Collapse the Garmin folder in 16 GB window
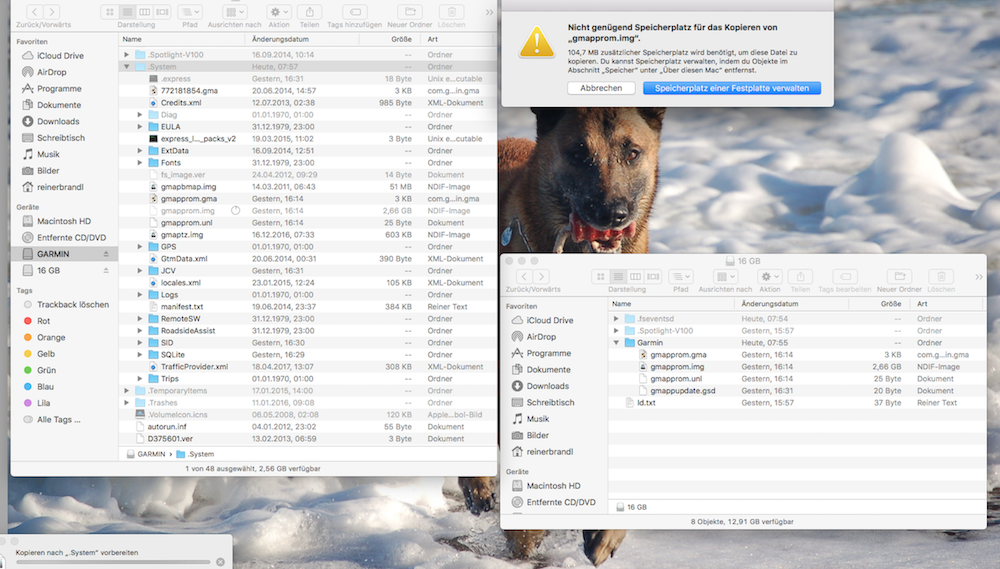This screenshot has width=1000, height=569. 616,343
